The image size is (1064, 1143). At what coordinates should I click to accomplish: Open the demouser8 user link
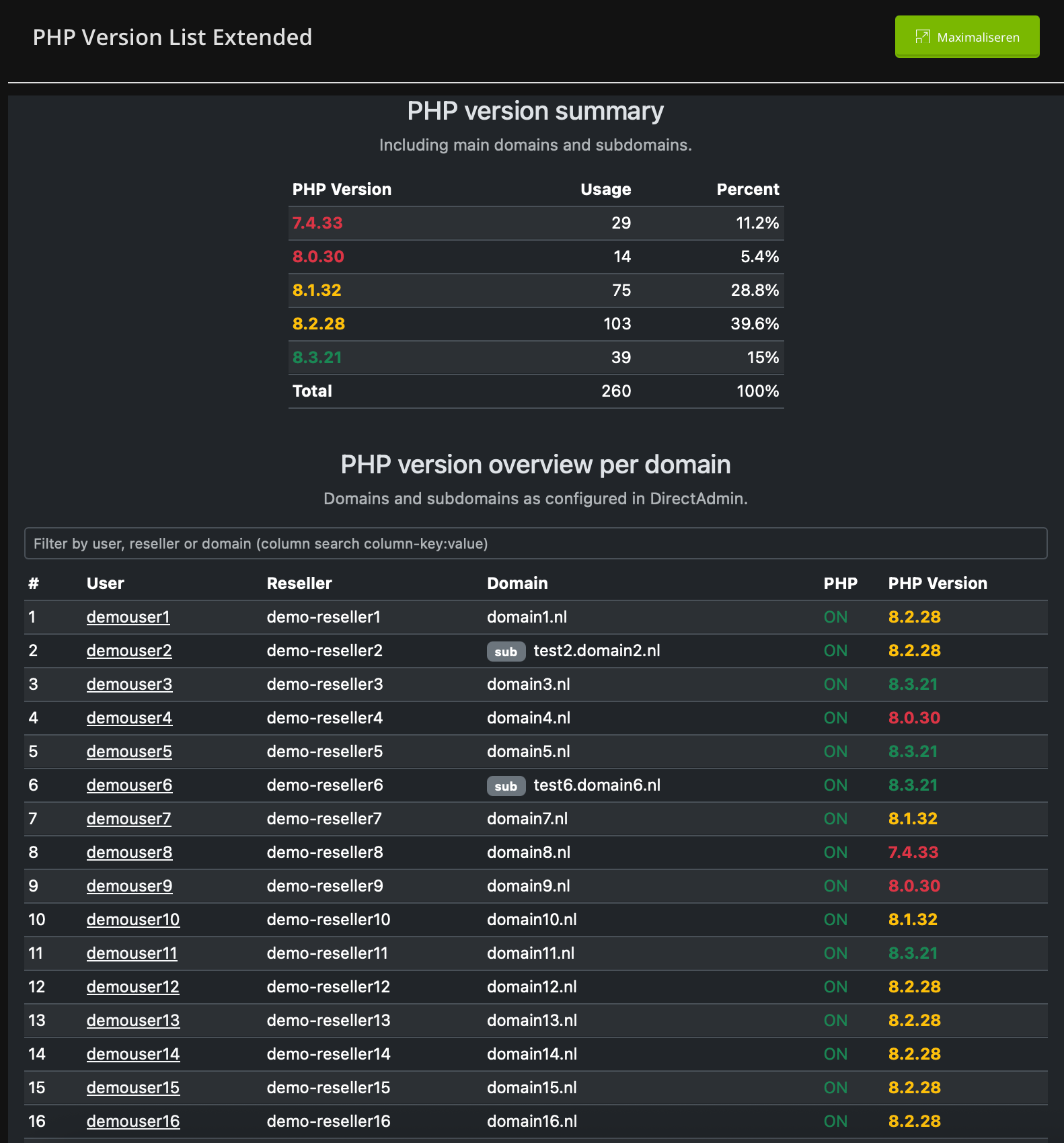point(129,852)
